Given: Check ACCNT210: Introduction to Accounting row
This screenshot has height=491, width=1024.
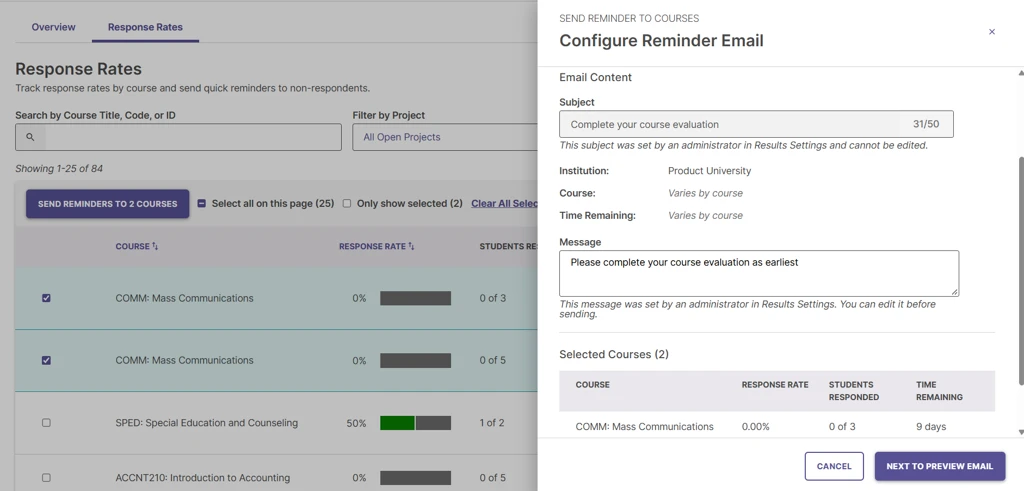Looking at the screenshot, I should pyautogui.click(x=46, y=477).
